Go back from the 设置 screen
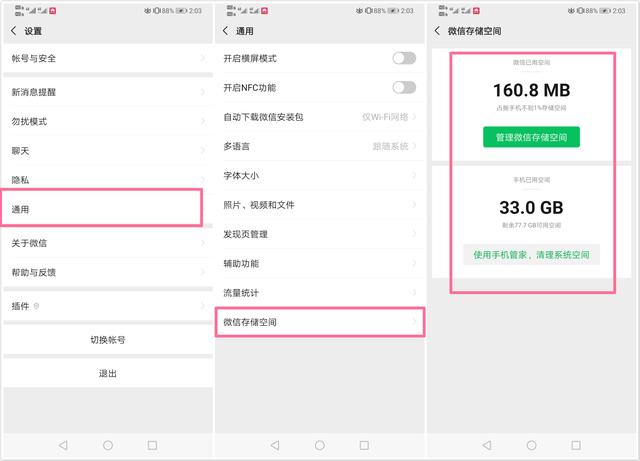Viewport: 640px width, 461px height. 13,31
